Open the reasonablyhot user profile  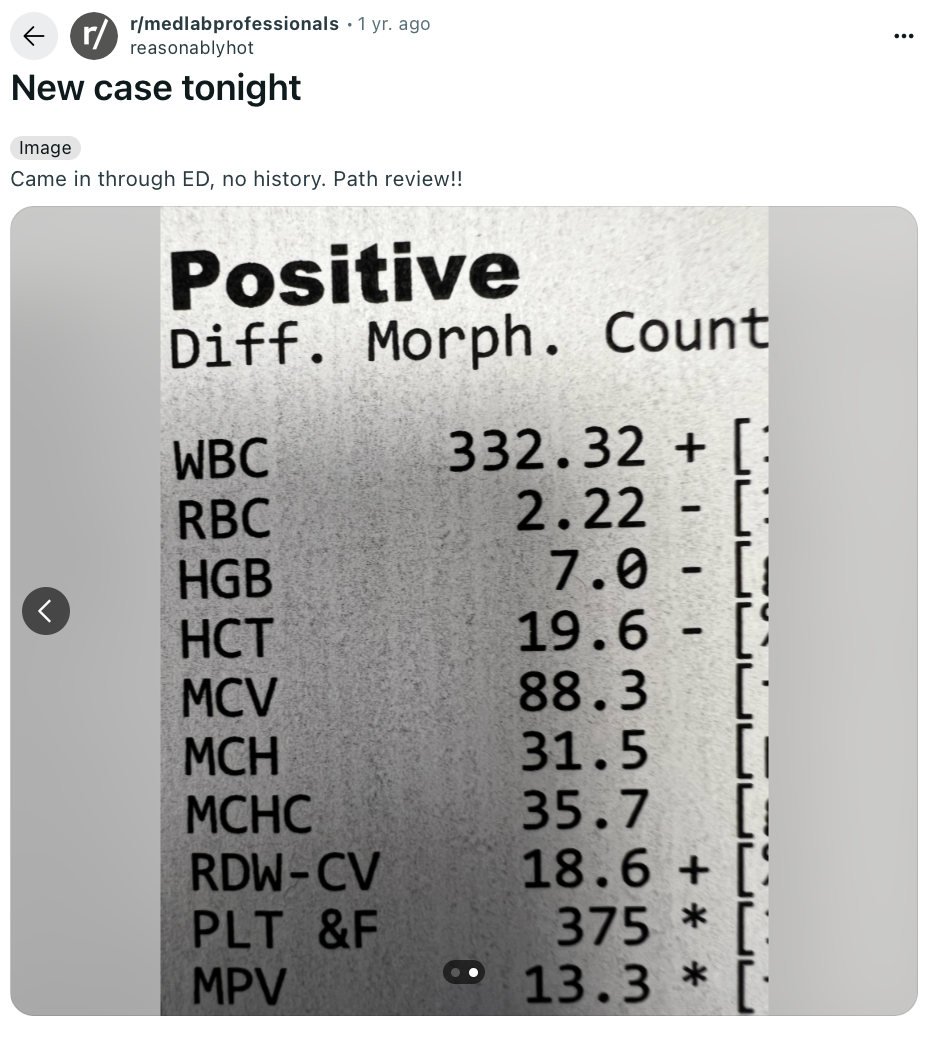pos(192,48)
